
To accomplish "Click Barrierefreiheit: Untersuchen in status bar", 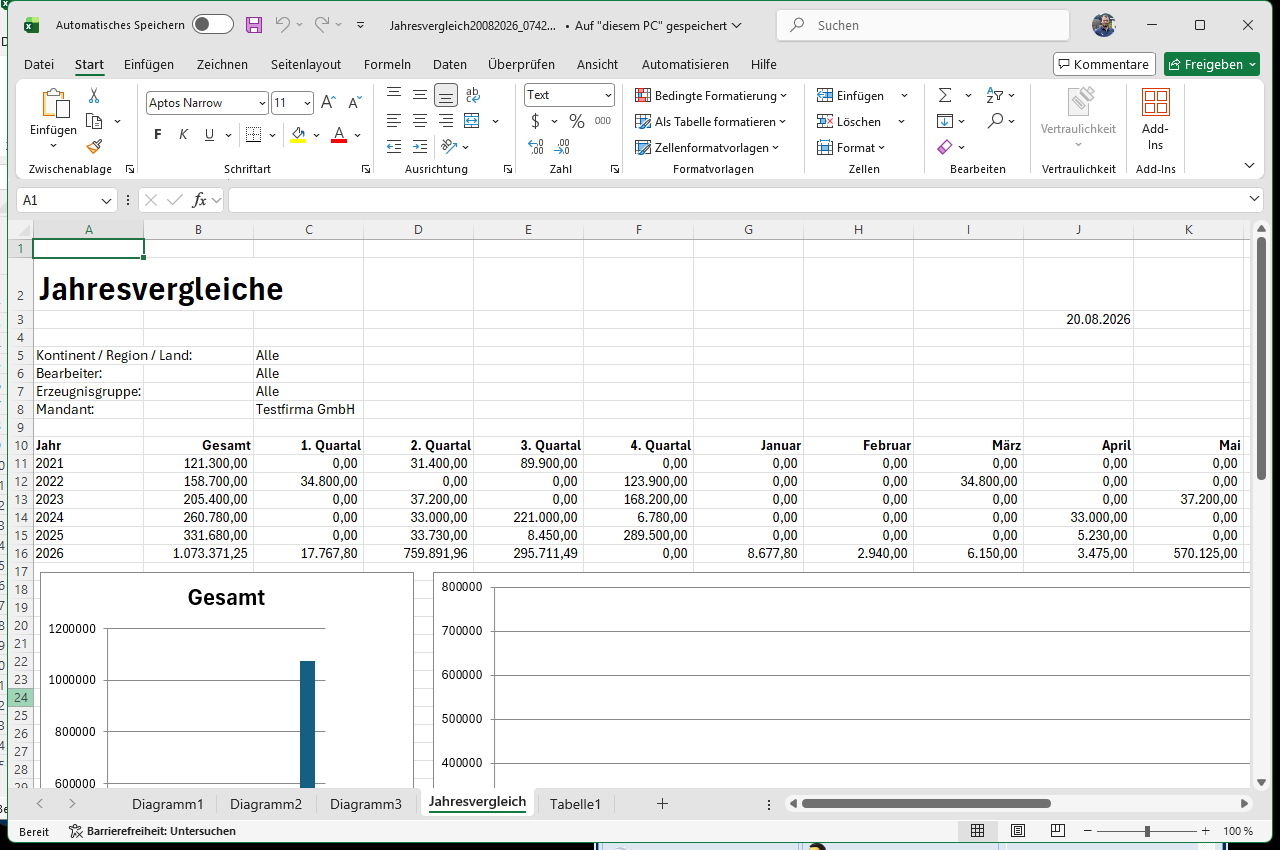I will click(152, 831).
